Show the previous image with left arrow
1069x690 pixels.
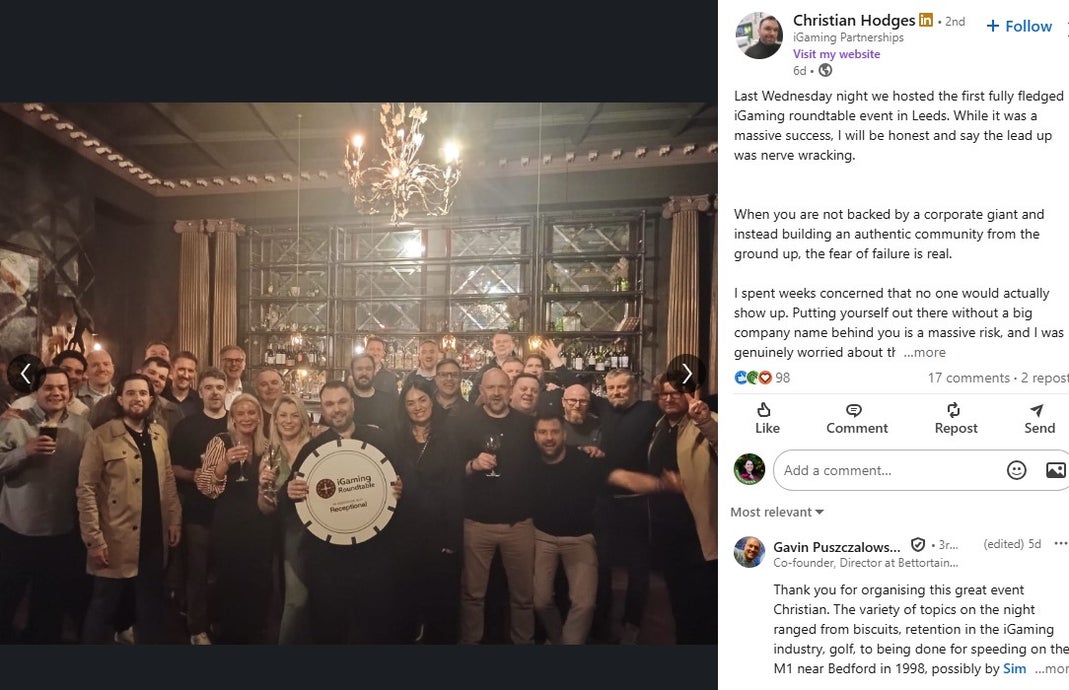point(26,374)
